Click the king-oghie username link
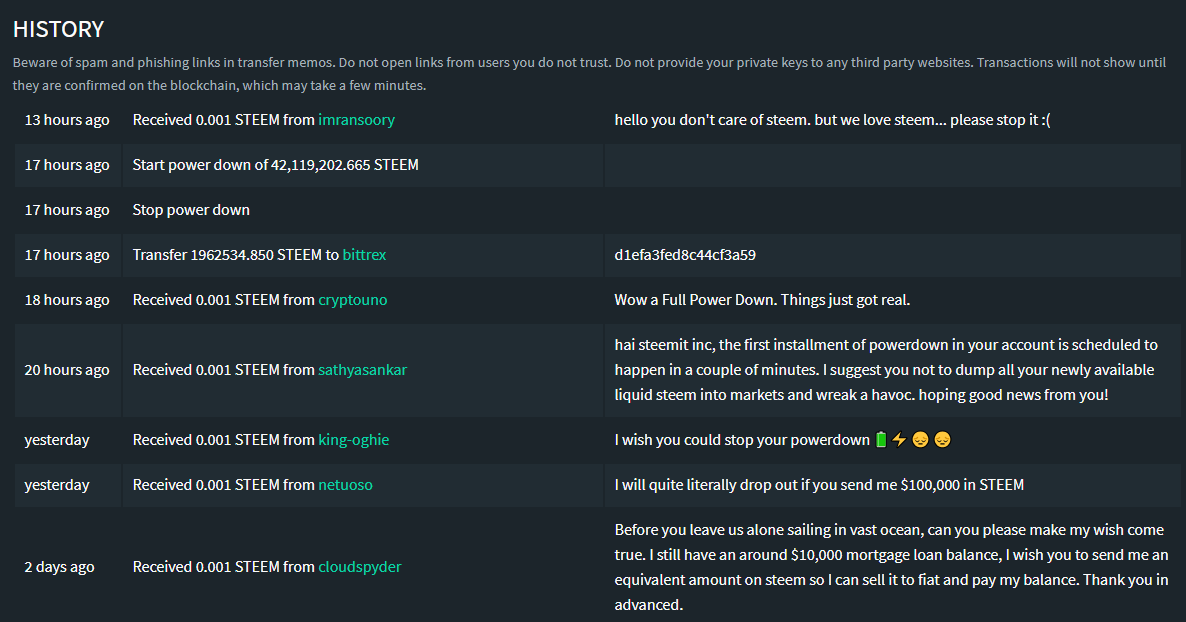The width and height of the screenshot is (1186, 622). pyautogui.click(x=353, y=440)
